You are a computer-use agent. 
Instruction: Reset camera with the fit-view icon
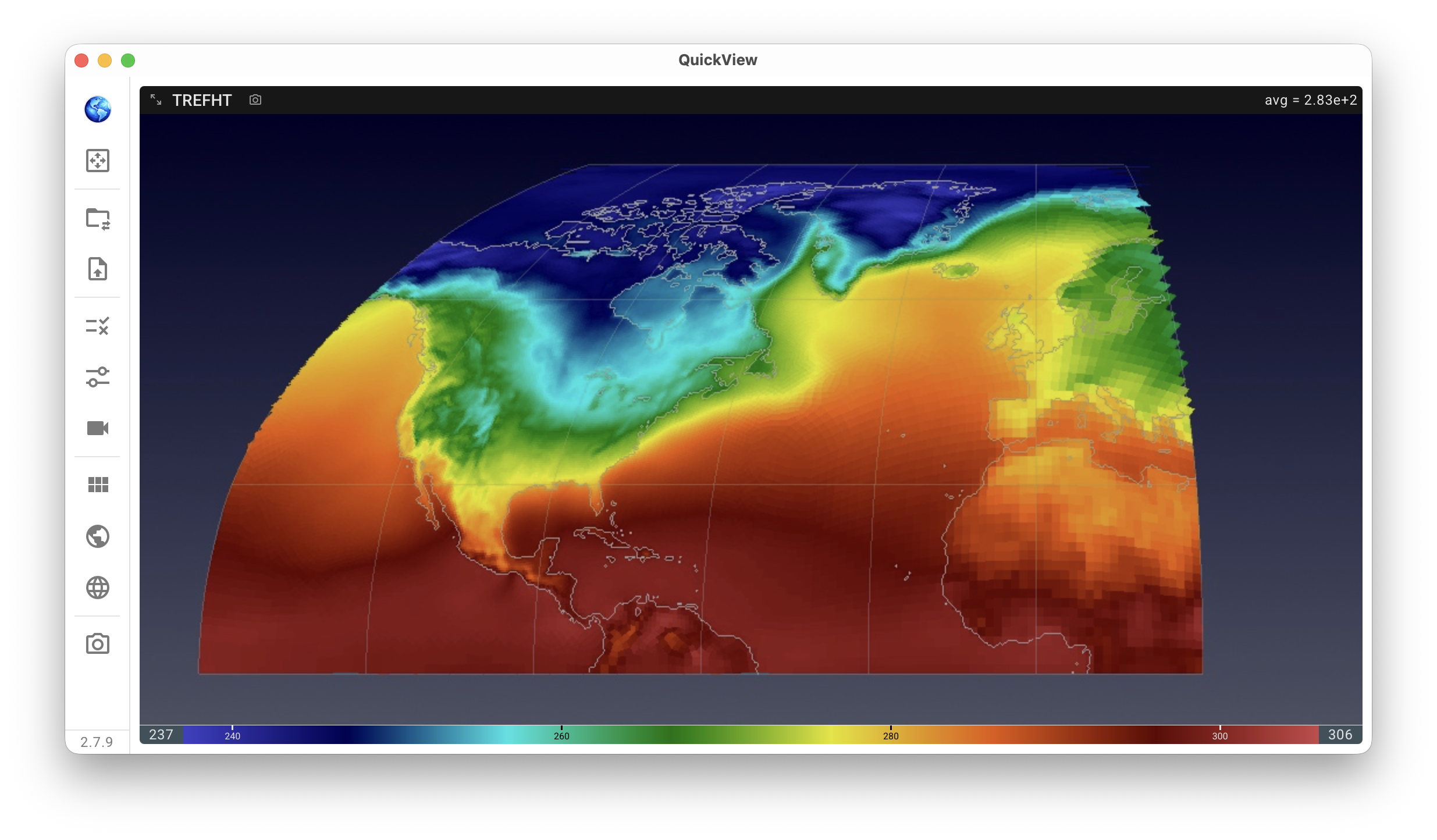98,161
